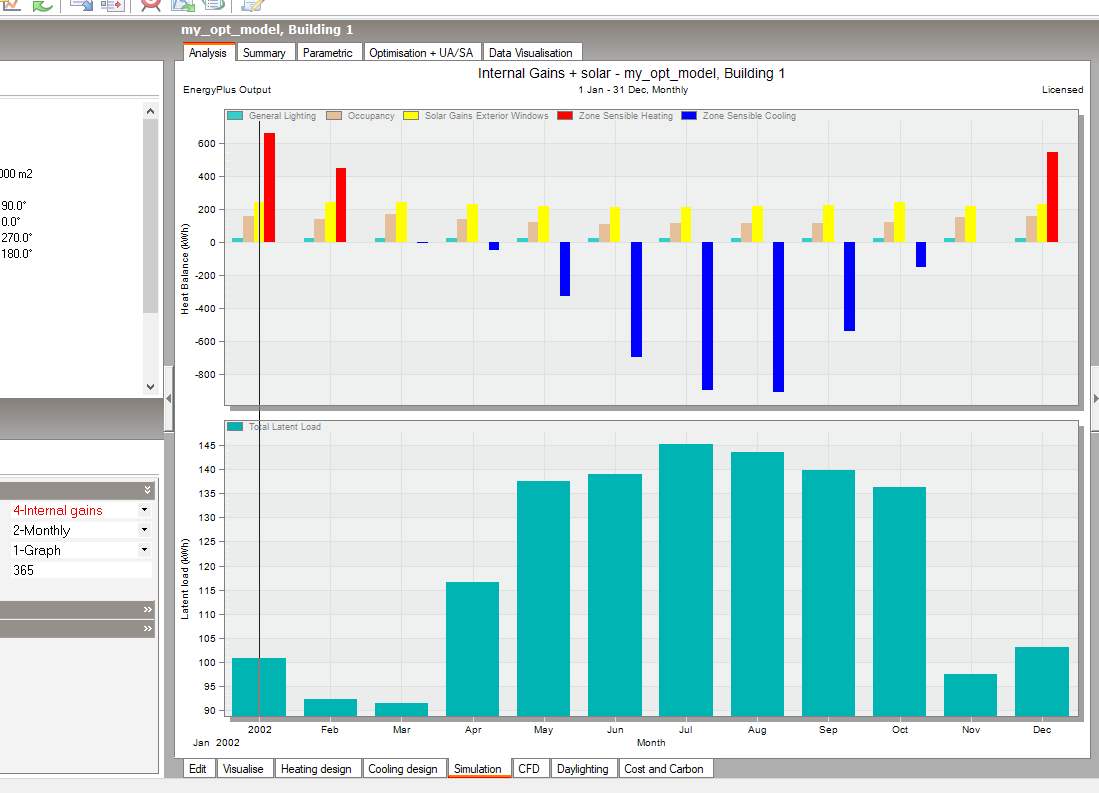Click the Solar Gains Exterior Windows legend swatch

tap(411, 116)
